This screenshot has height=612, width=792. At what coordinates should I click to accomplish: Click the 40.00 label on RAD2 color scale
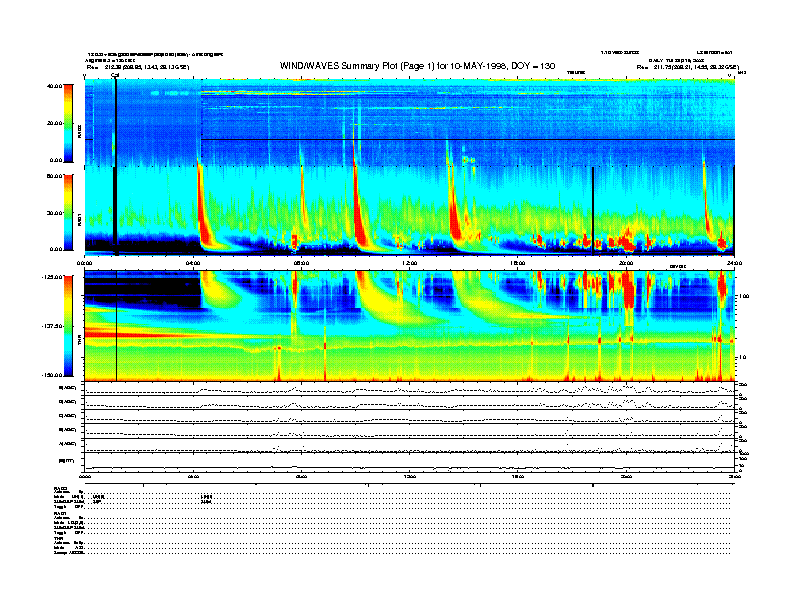point(54,86)
